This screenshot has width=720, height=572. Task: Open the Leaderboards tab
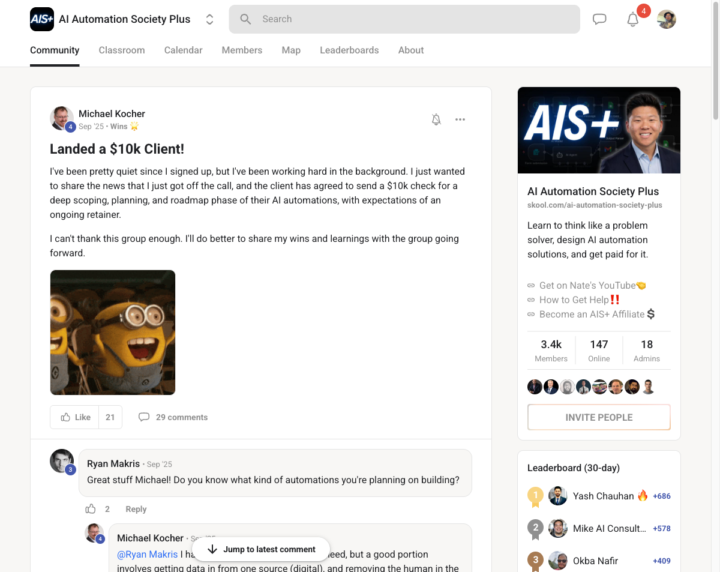pyautogui.click(x=349, y=50)
